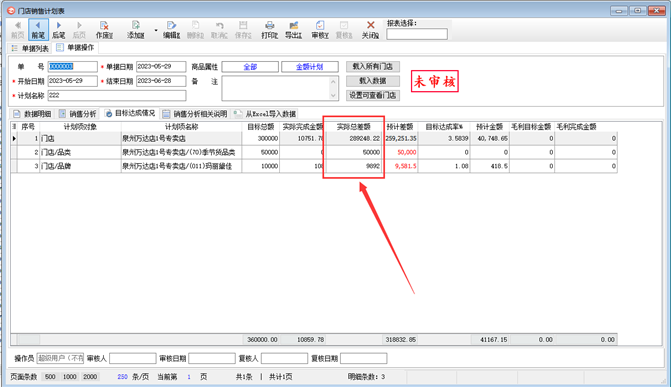Click 载入所有门店 button
This screenshot has width=671, height=387.
point(373,67)
